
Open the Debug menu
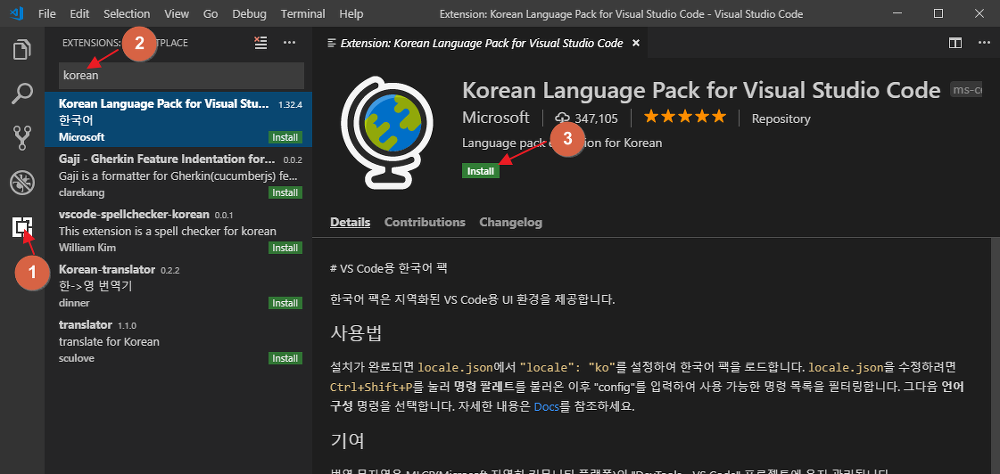pos(249,13)
